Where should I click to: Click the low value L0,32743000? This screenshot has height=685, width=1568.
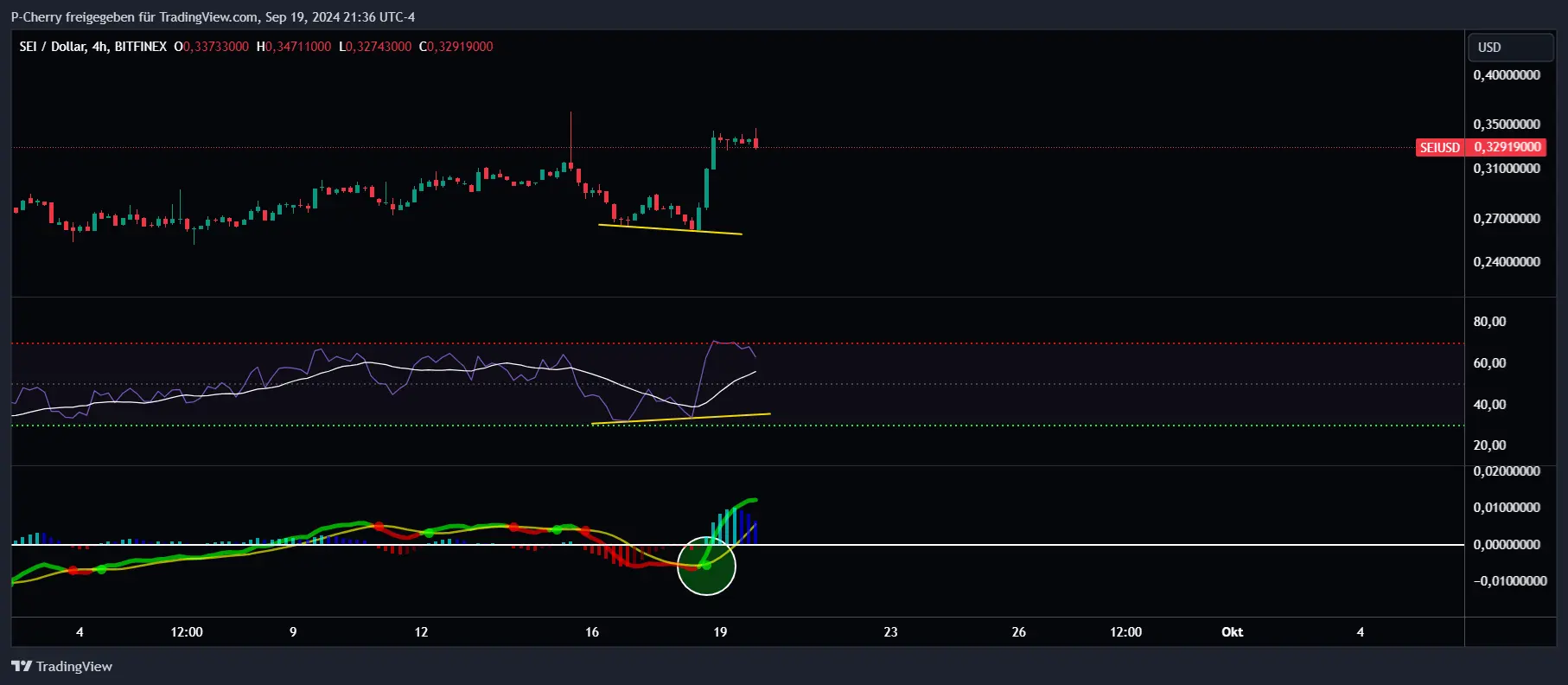pyautogui.click(x=375, y=47)
